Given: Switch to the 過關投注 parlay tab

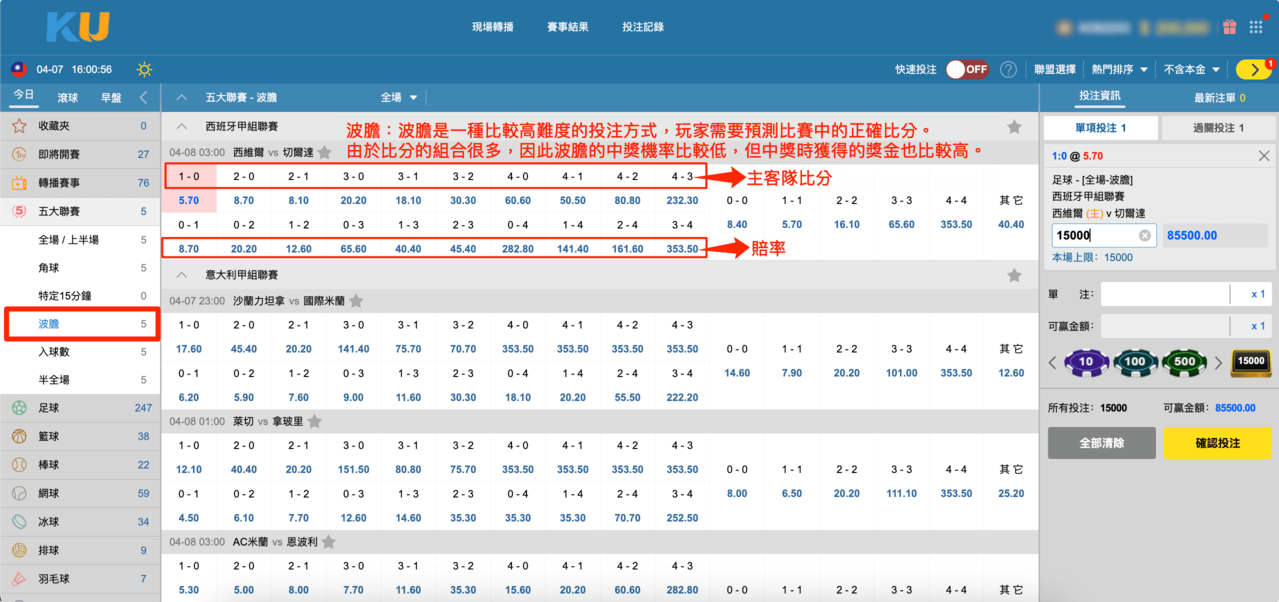Looking at the screenshot, I should point(1218,128).
